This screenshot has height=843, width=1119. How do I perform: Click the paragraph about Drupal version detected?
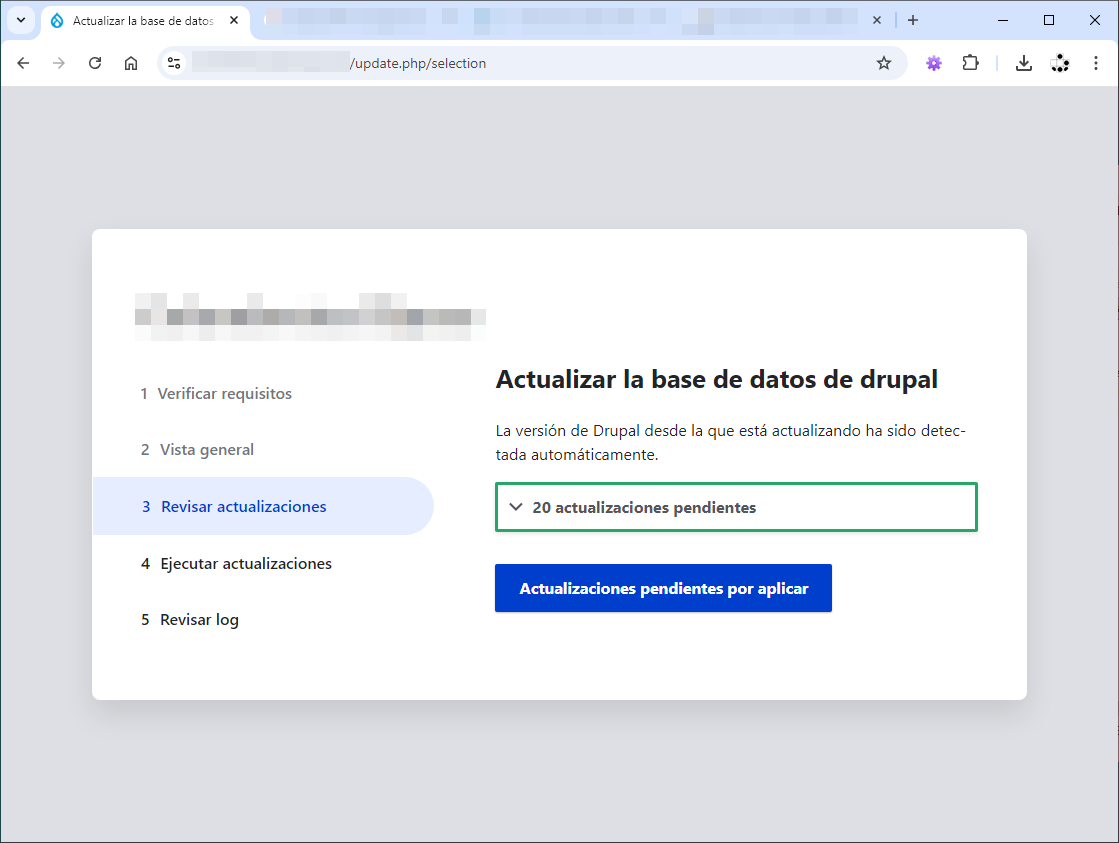[x=731, y=443]
